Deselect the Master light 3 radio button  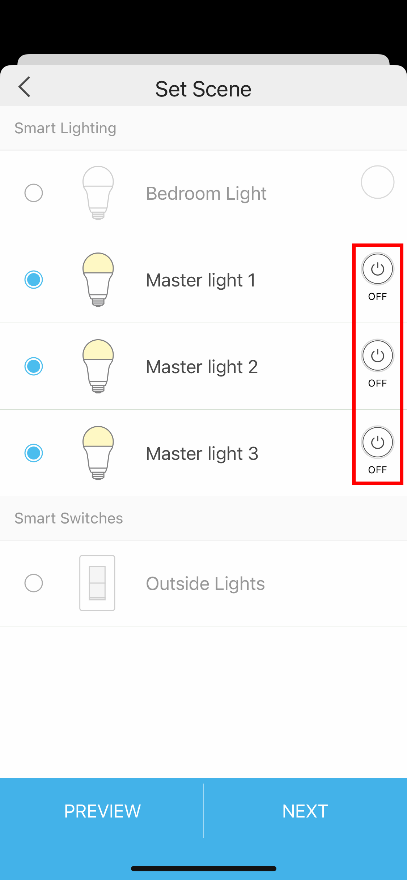pyautogui.click(x=34, y=453)
